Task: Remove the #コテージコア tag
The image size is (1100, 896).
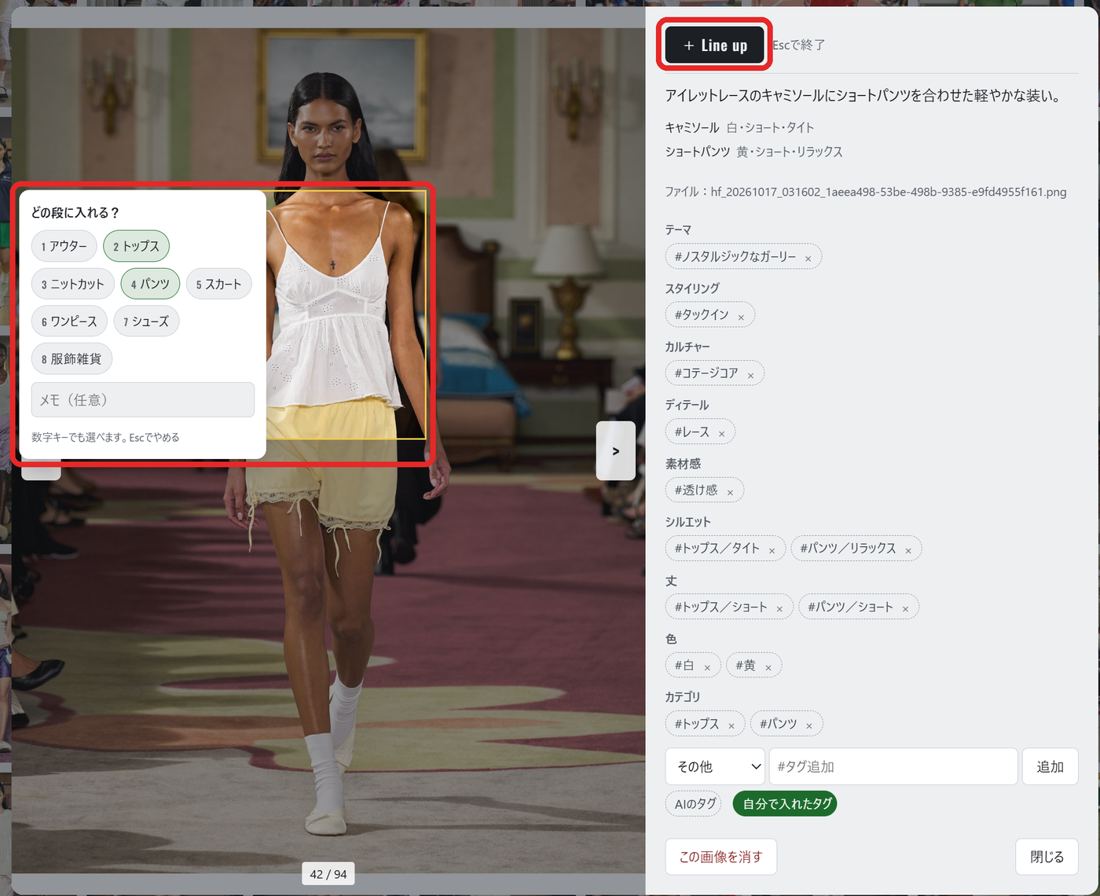Action: point(751,375)
